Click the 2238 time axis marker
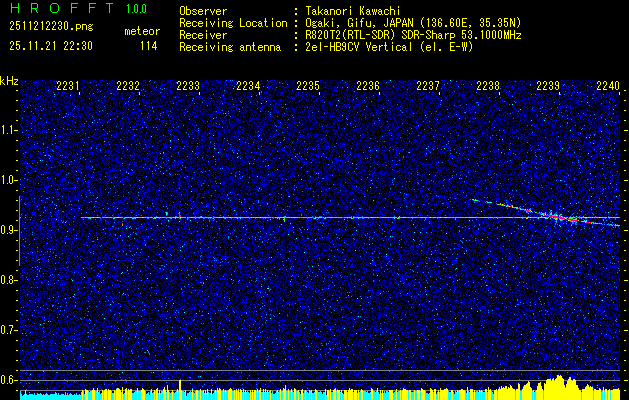 click(488, 86)
